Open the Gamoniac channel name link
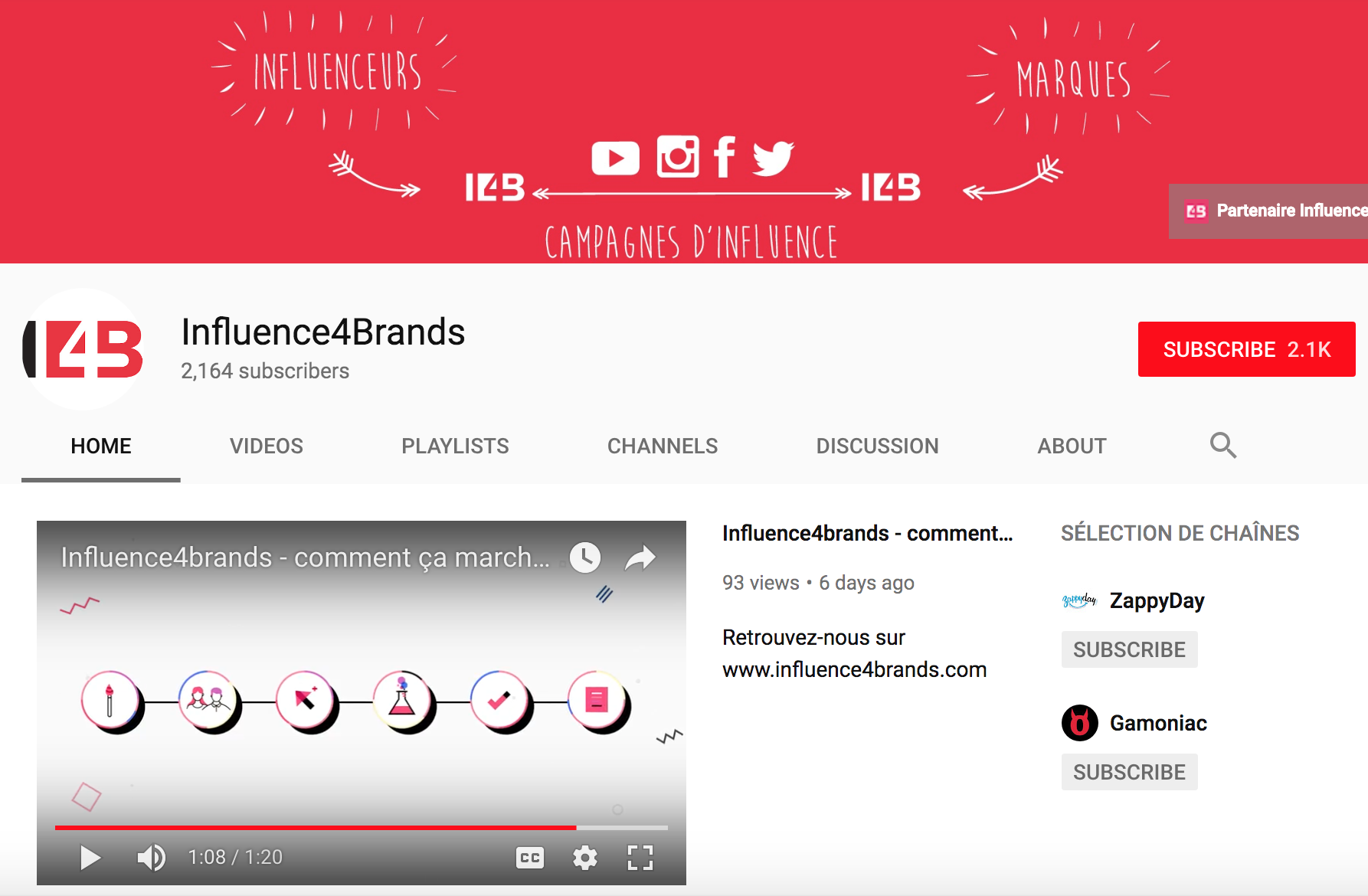 1158,723
